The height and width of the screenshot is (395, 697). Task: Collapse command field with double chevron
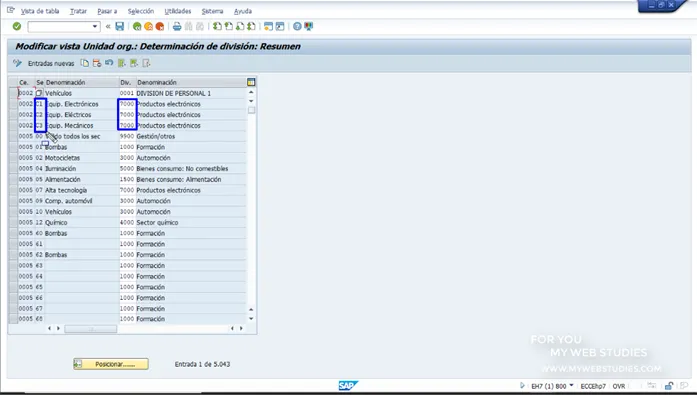[108, 27]
